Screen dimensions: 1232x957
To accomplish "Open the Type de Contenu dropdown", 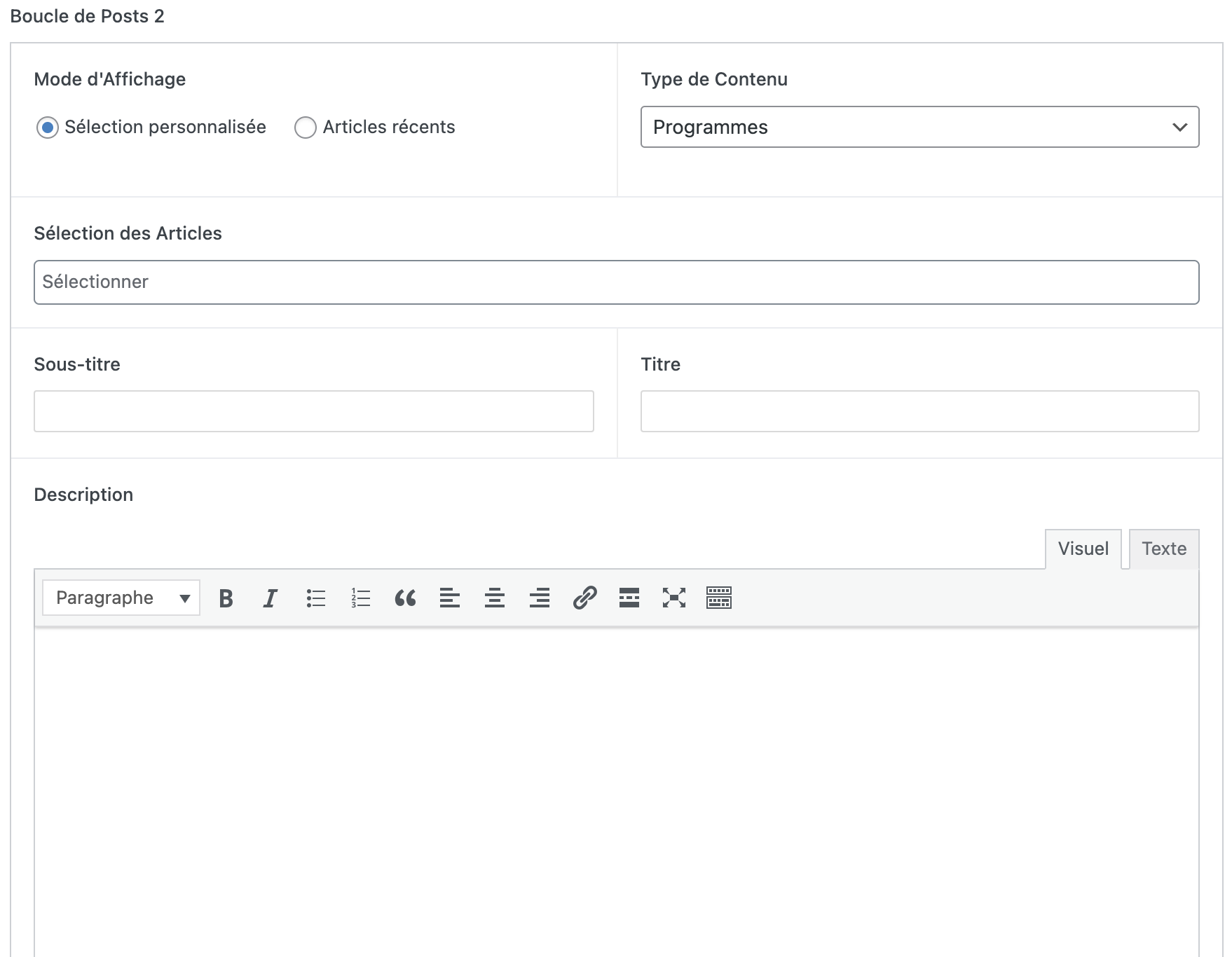I will (x=919, y=127).
